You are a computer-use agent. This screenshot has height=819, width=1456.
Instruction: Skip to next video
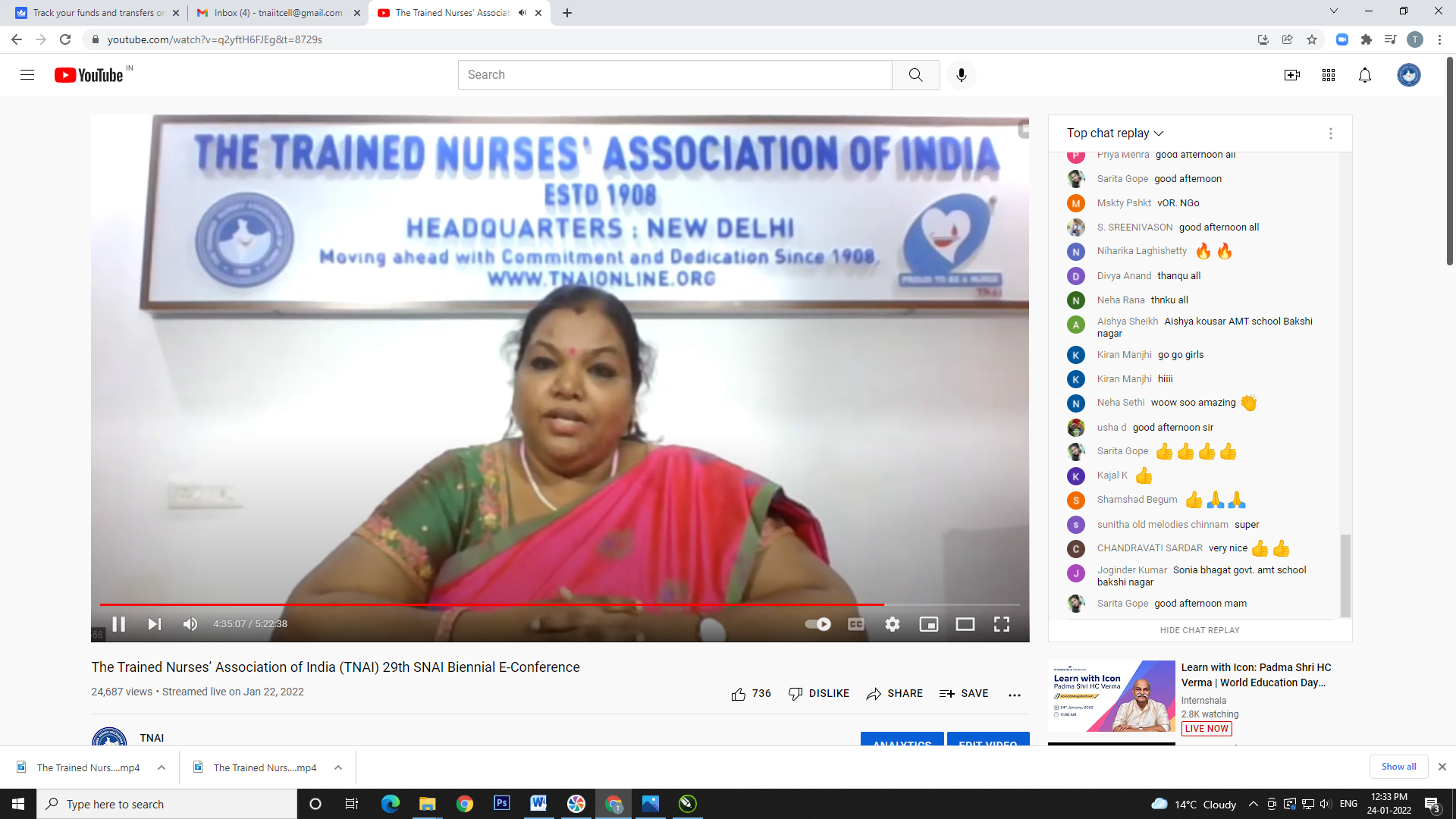(155, 624)
